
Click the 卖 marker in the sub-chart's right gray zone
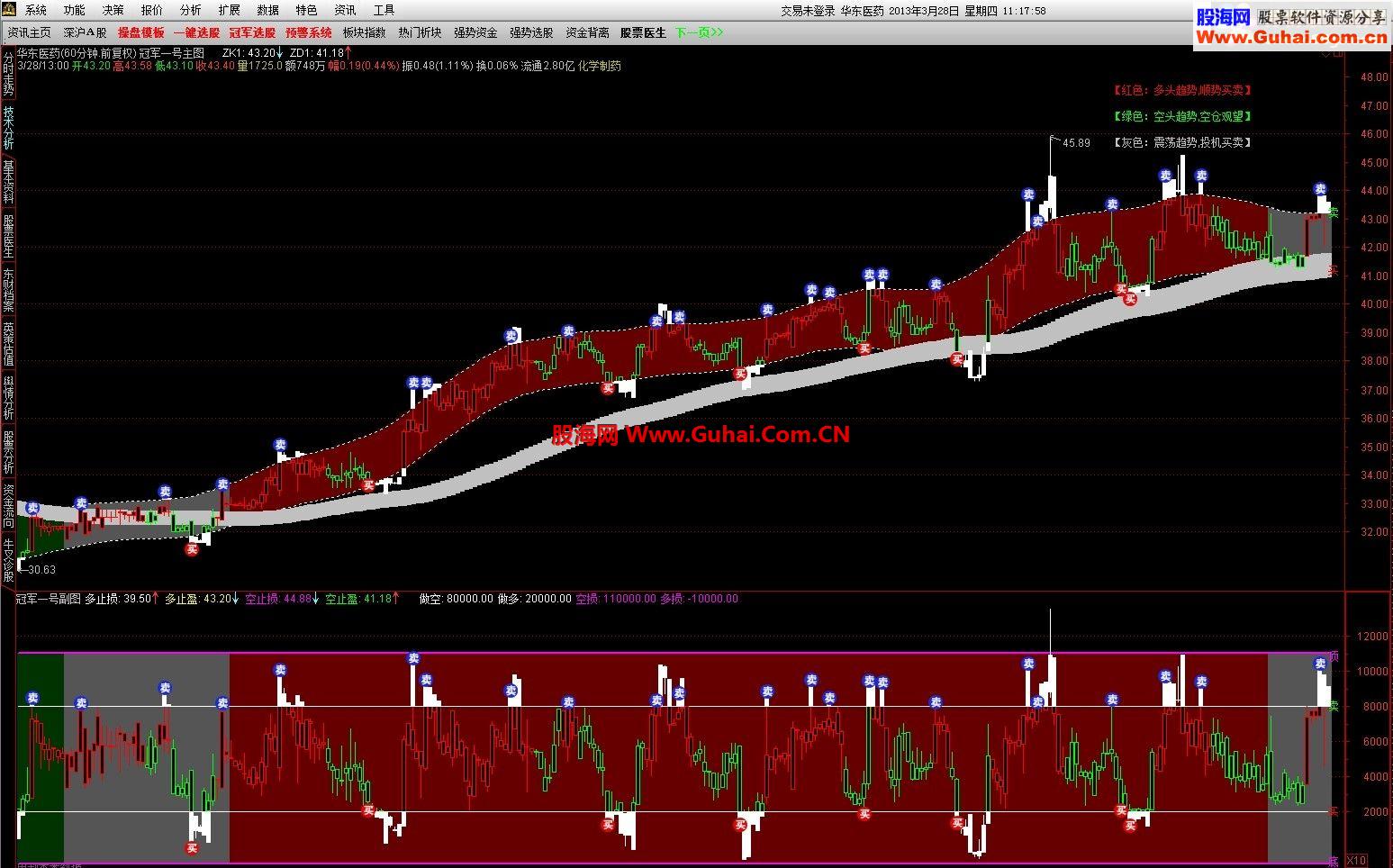(x=1320, y=663)
